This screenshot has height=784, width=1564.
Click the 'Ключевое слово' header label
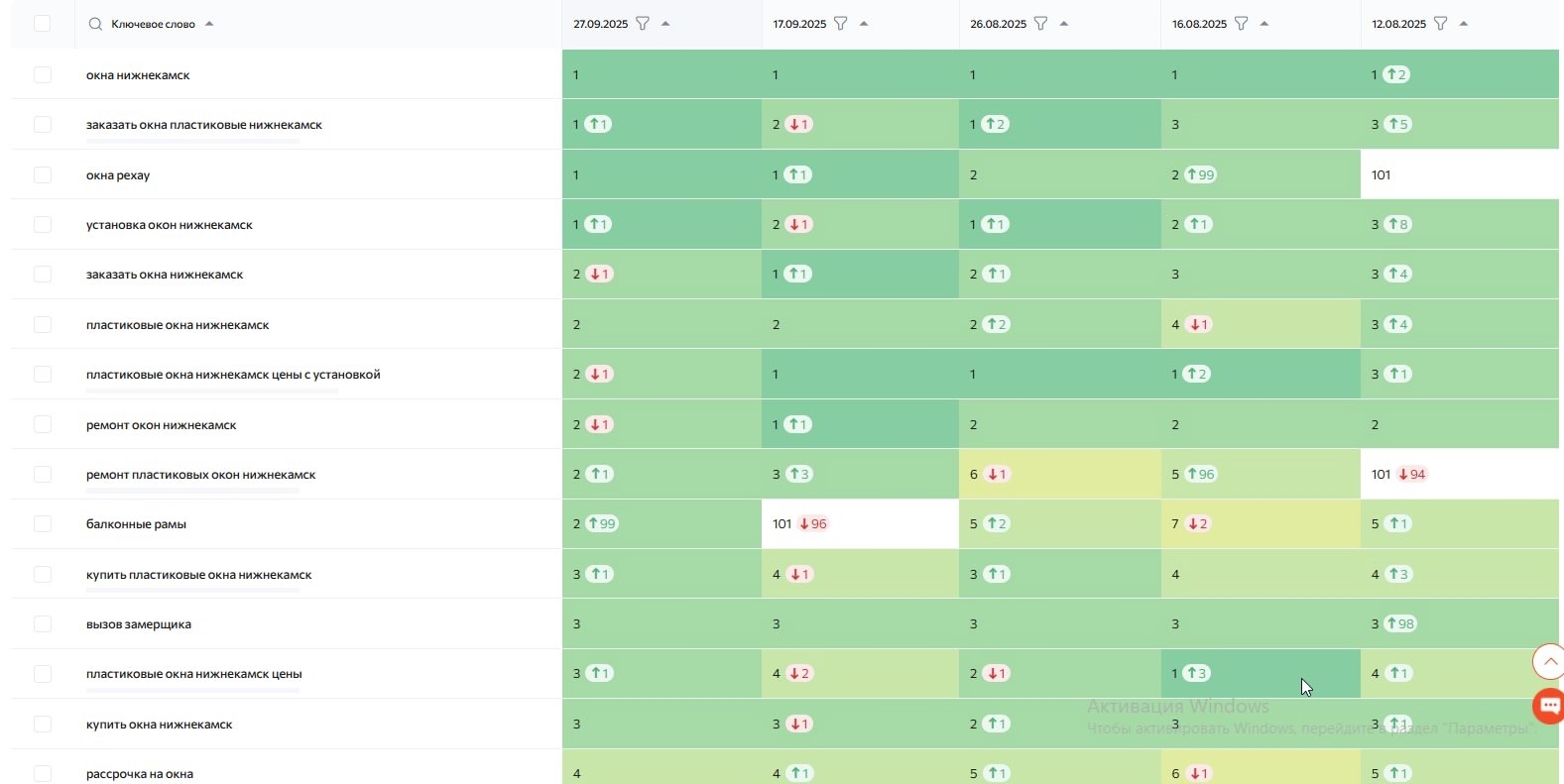(154, 24)
